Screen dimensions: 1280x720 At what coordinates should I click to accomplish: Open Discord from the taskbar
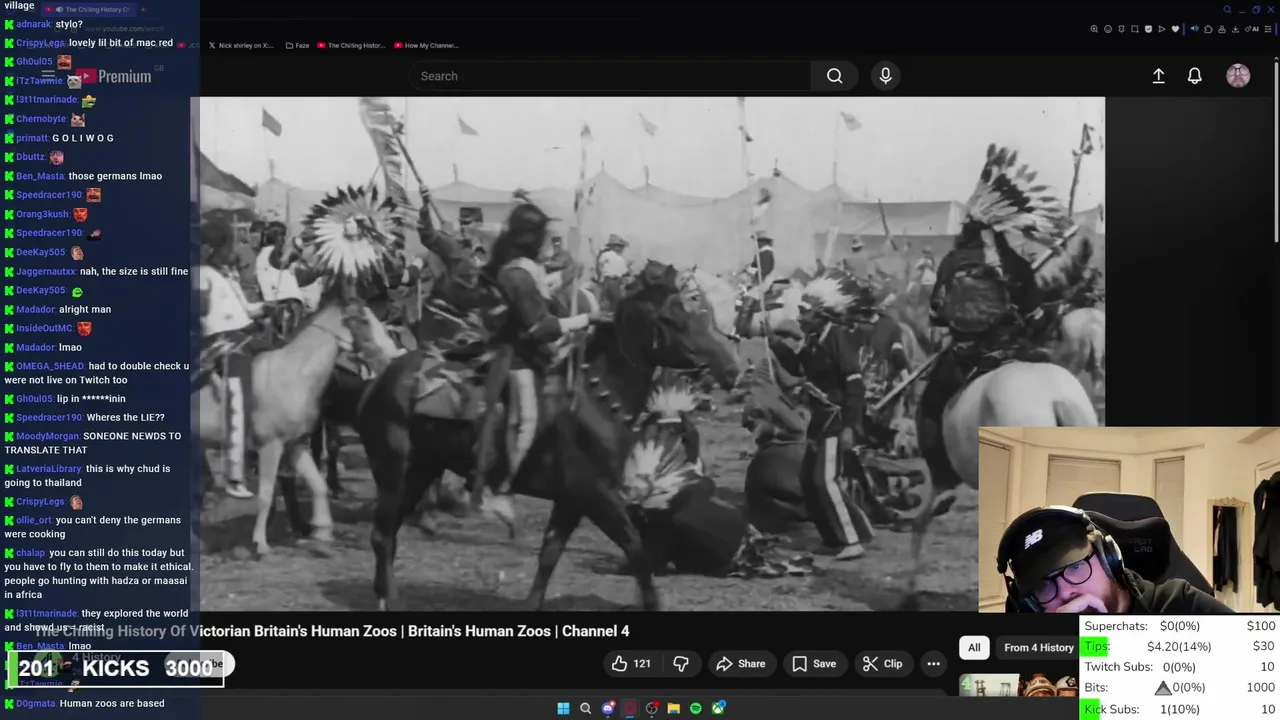pos(608,708)
